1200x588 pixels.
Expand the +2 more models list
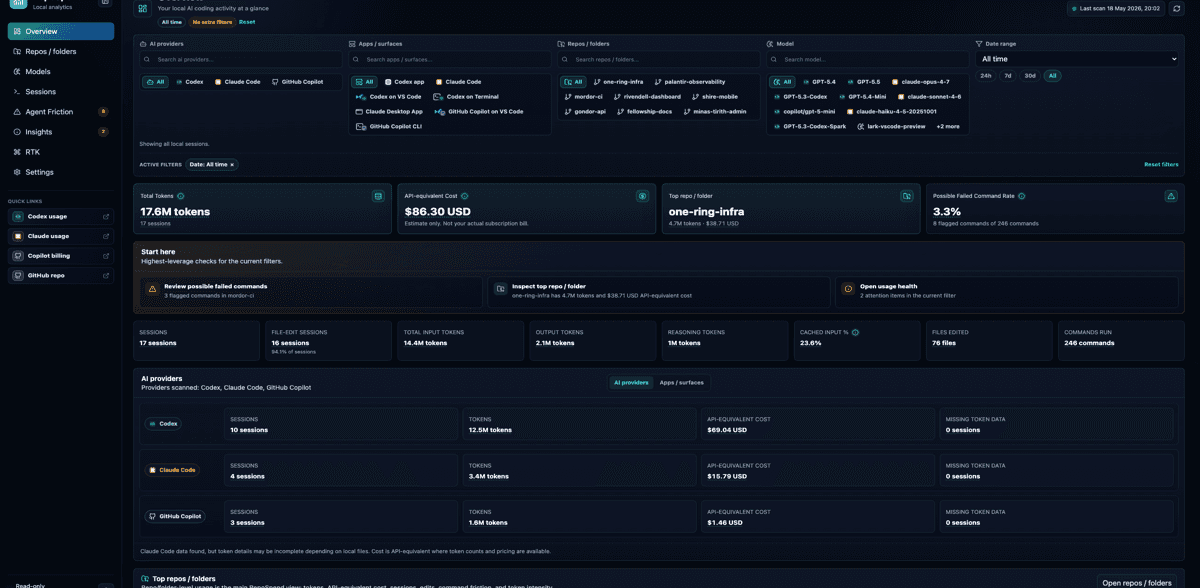click(948, 127)
